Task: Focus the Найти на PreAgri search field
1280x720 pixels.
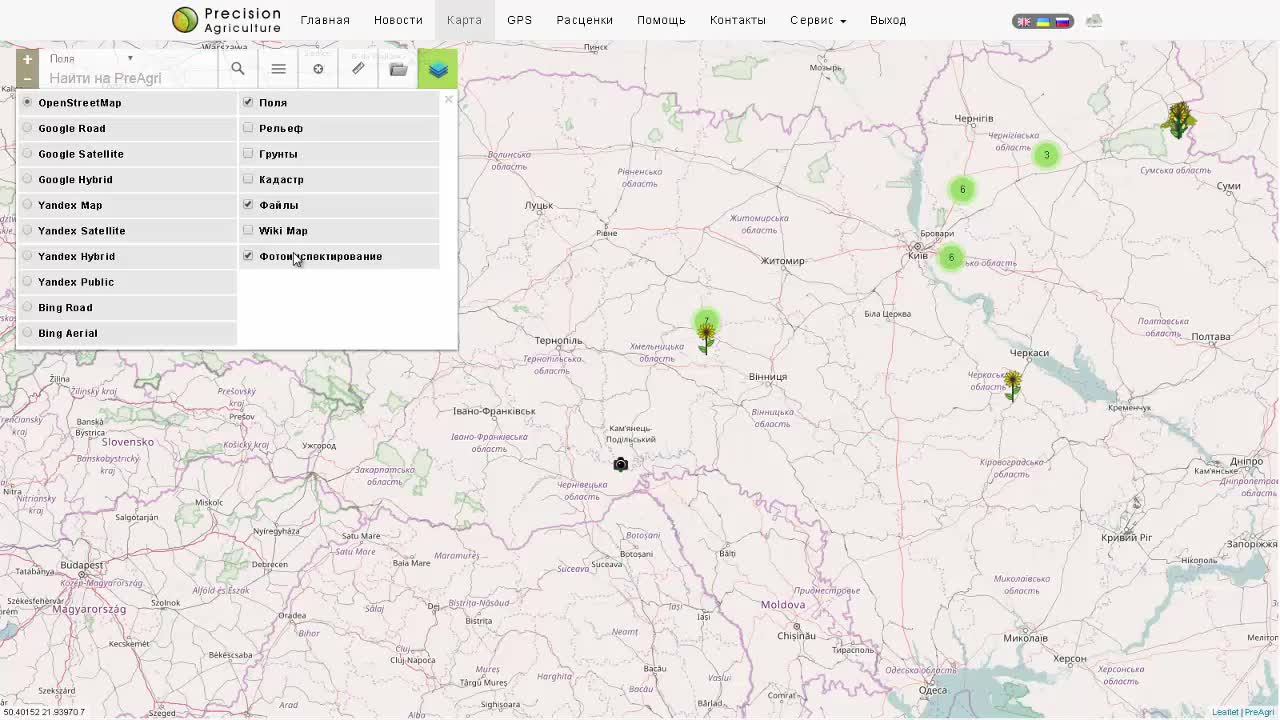Action: click(131, 78)
